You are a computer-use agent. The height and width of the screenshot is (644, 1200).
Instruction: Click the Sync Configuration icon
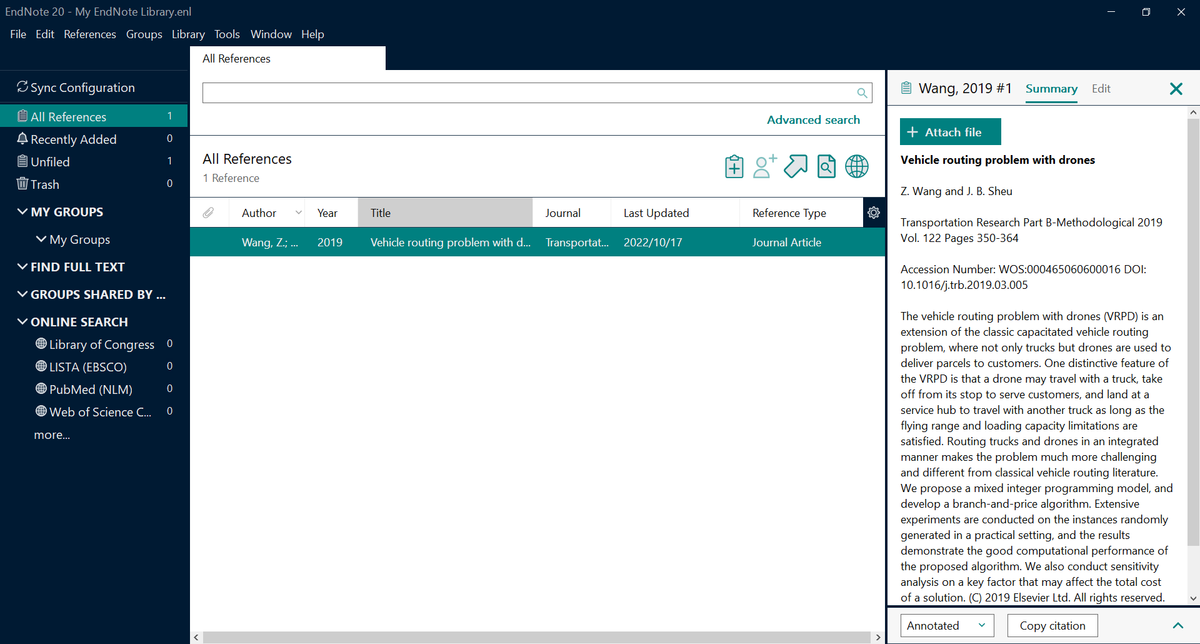click(22, 88)
